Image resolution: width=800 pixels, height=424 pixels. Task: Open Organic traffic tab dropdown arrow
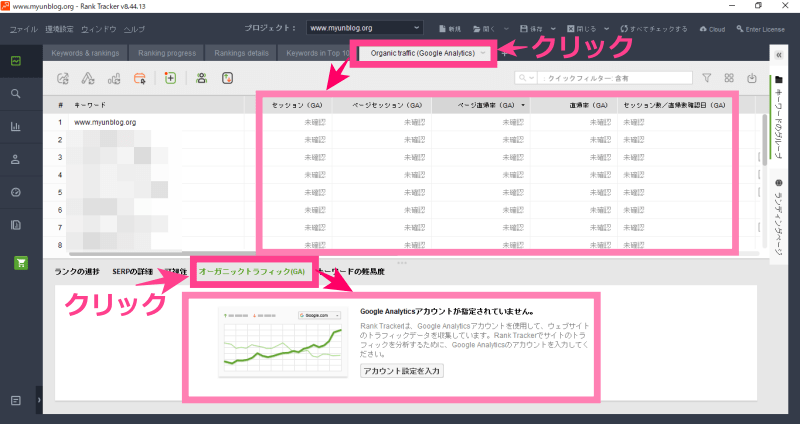tap(483, 53)
